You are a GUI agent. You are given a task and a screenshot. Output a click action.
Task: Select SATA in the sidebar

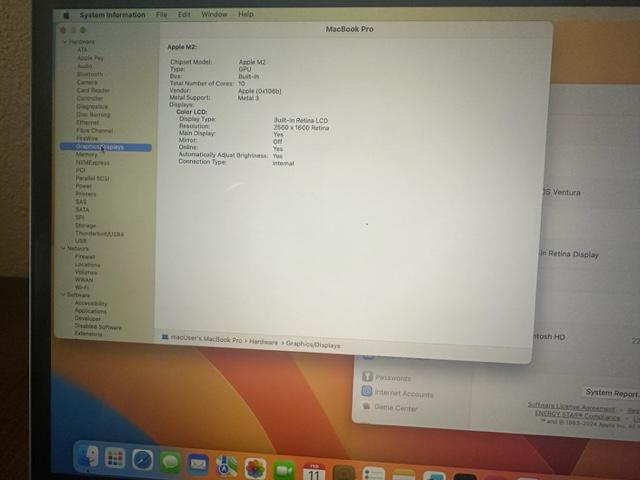[x=82, y=209]
